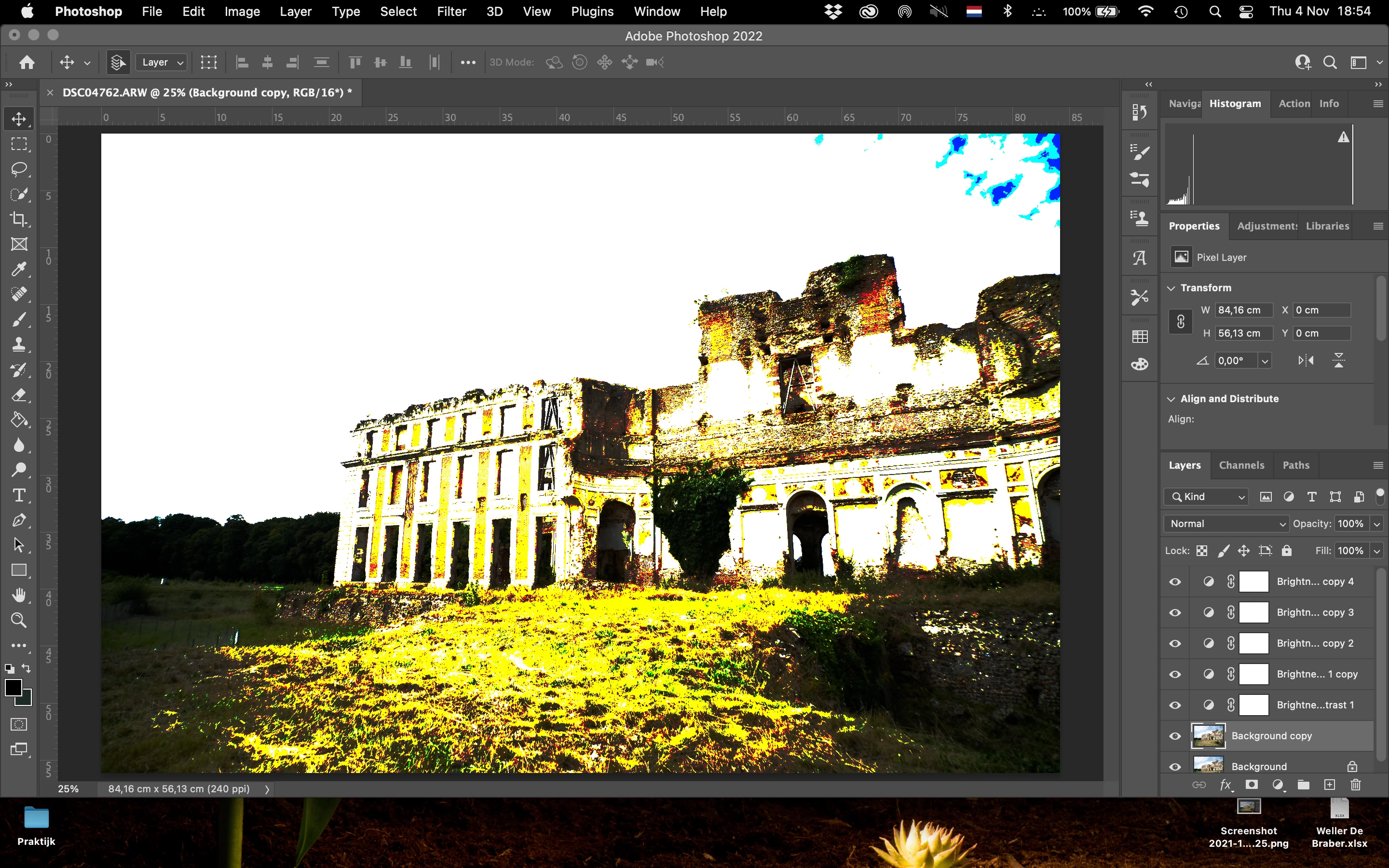Click the delete layer trash icon
This screenshot has height=868, width=1389.
1355,785
